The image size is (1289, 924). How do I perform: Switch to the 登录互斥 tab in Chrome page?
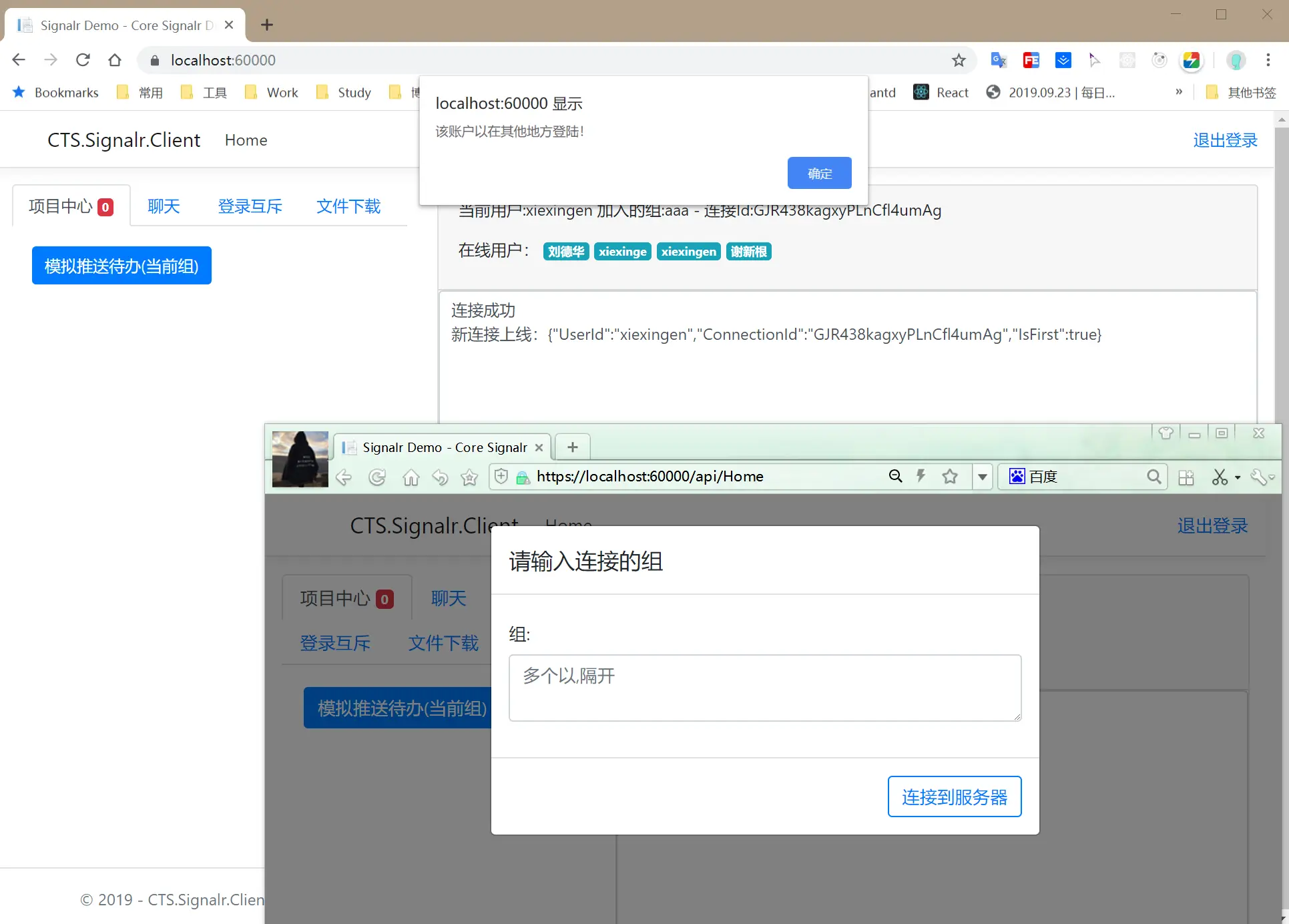(250, 206)
